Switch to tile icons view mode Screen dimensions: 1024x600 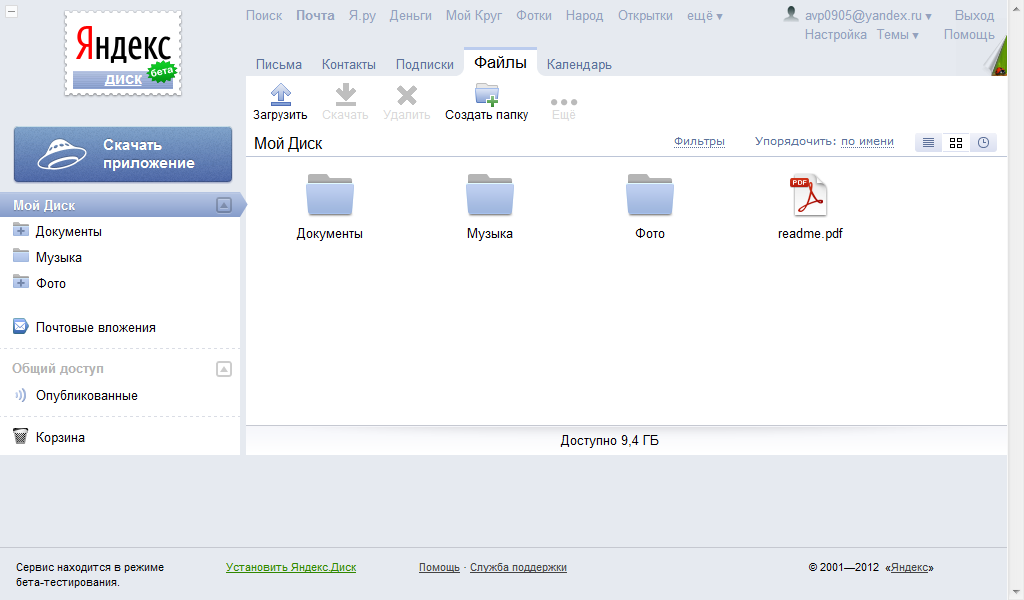click(x=956, y=143)
